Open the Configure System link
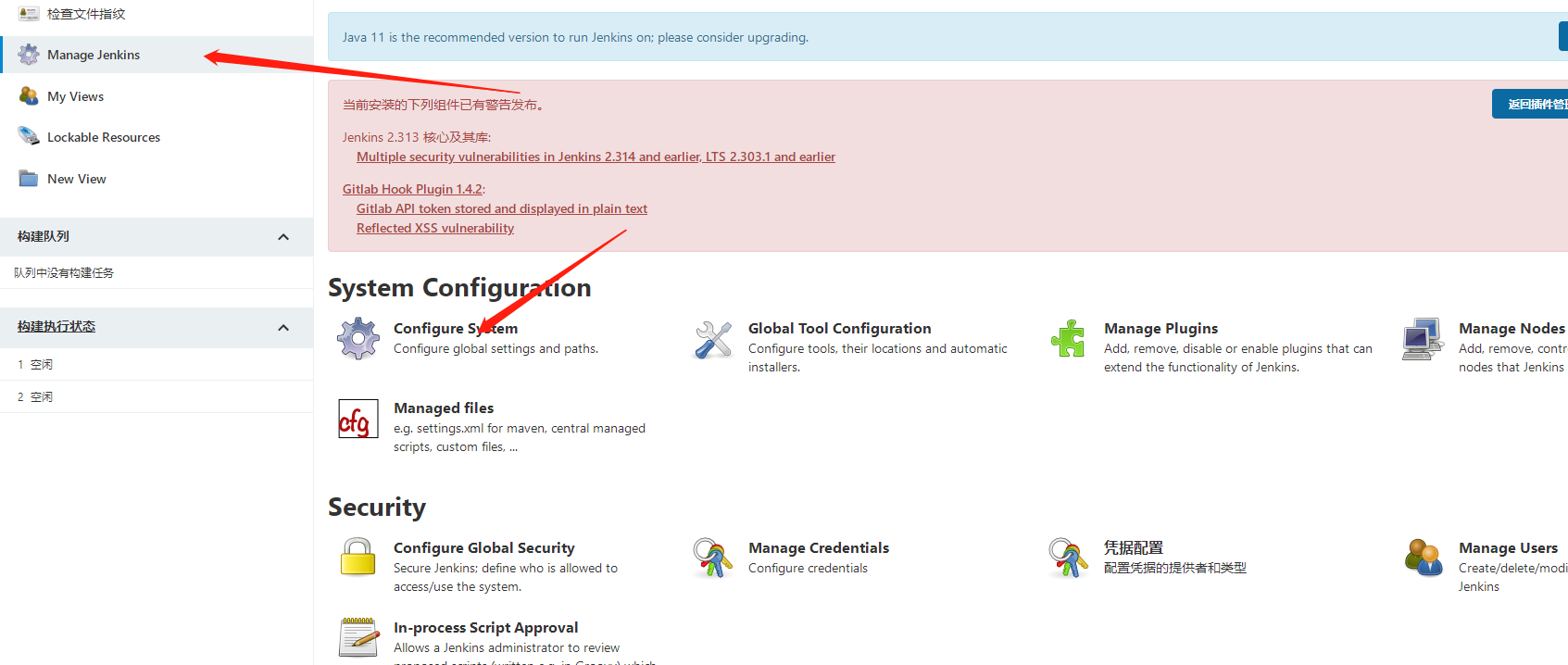Image resolution: width=1568 pixels, height=665 pixels. 456,328
